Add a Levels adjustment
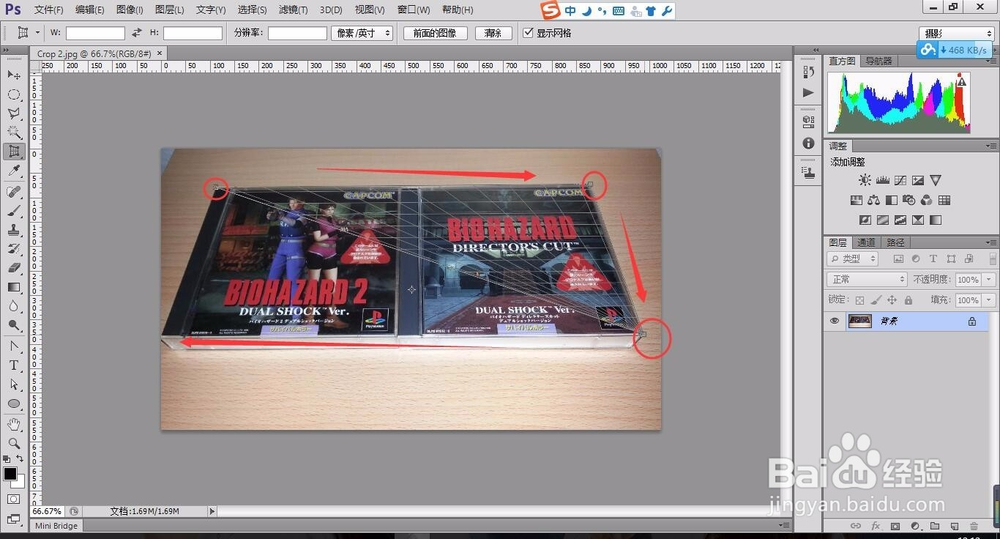Screen dimensions: 1000x539 click(x=883, y=181)
